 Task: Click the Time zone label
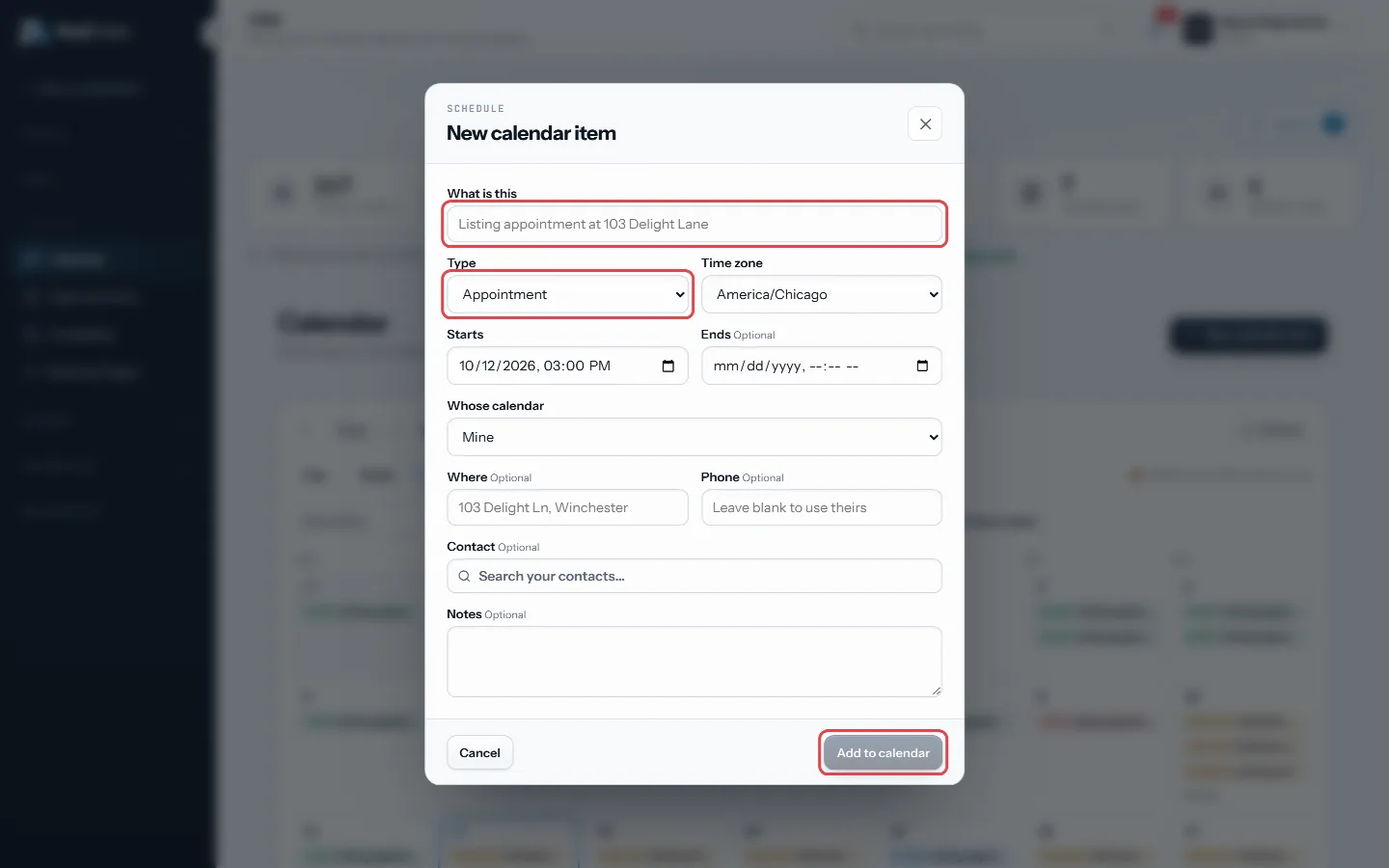(x=732, y=262)
